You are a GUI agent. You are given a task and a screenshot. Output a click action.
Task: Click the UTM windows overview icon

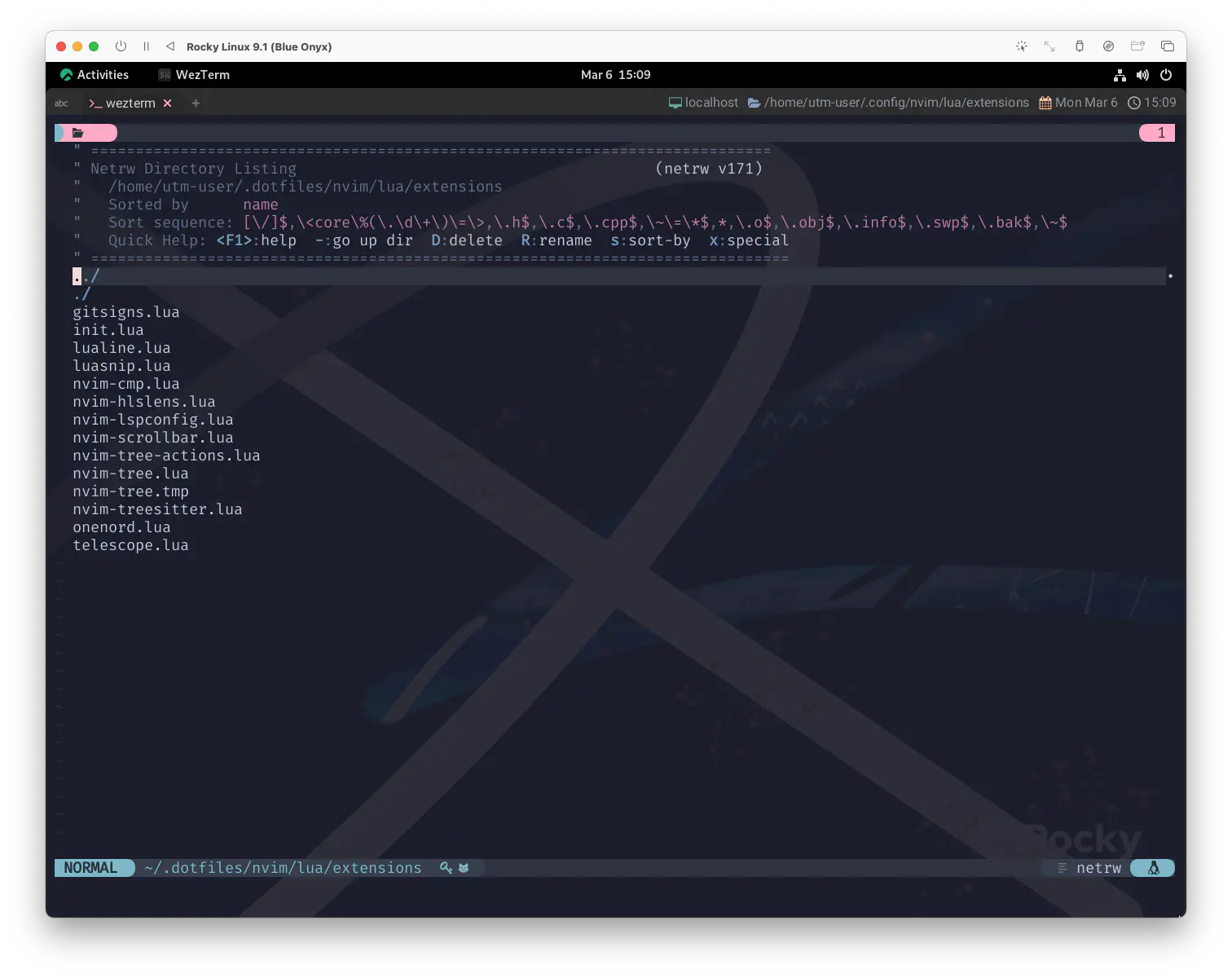click(1167, 46)
